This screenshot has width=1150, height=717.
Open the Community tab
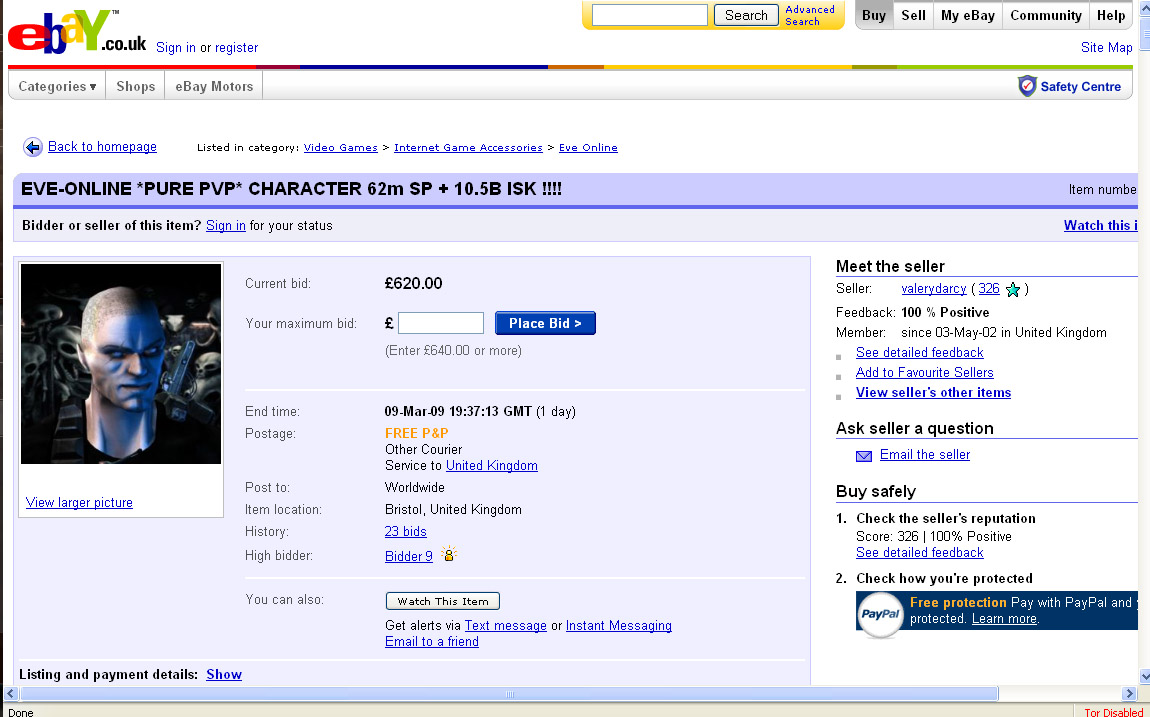pos(1046,15)
